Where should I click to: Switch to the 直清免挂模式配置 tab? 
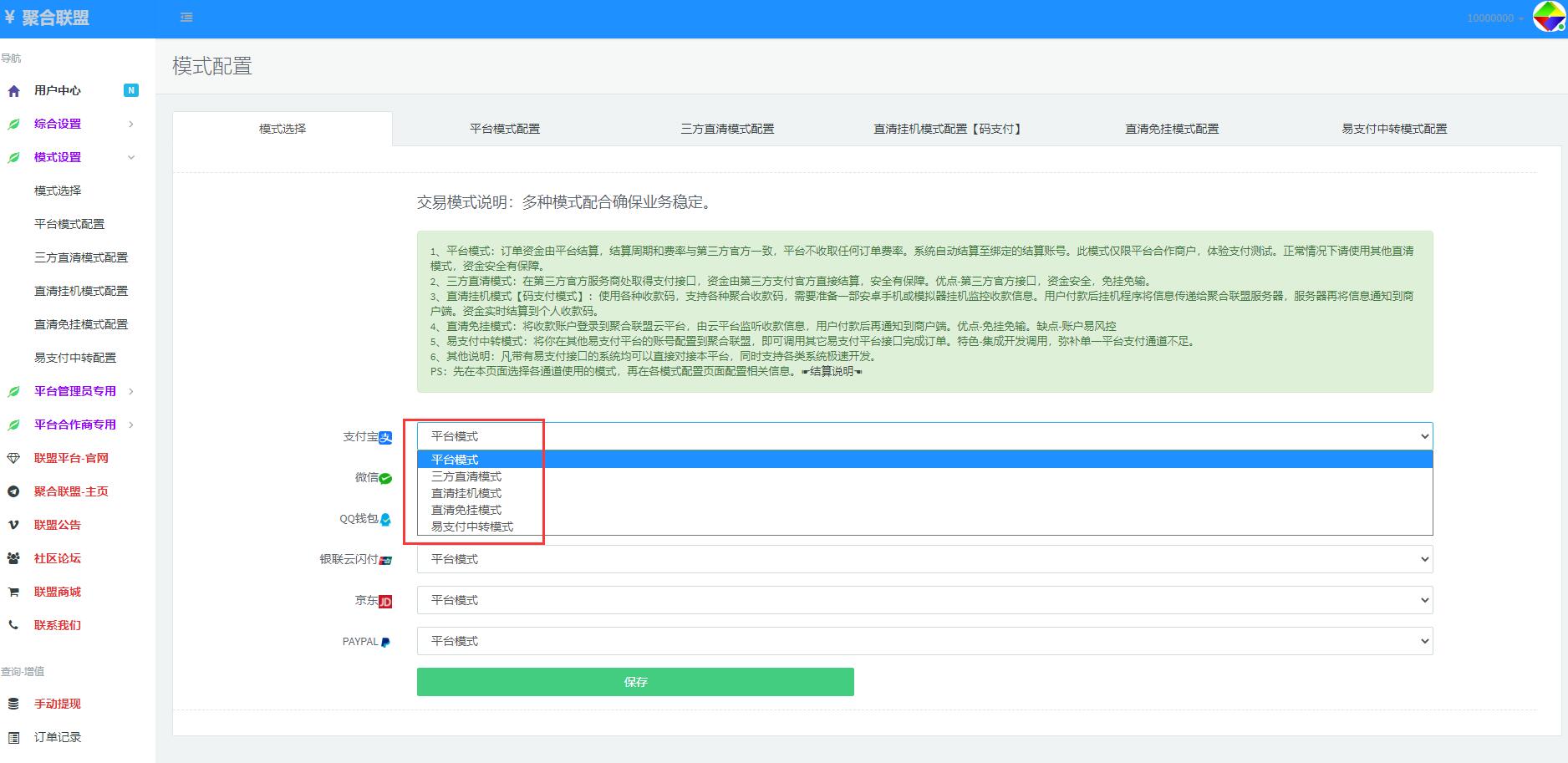(x=1172, y=129)
